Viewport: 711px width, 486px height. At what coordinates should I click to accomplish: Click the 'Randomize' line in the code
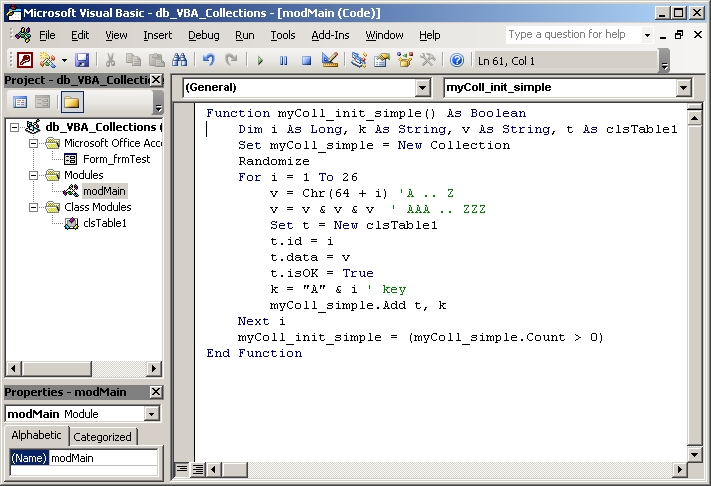click(274, 161)
